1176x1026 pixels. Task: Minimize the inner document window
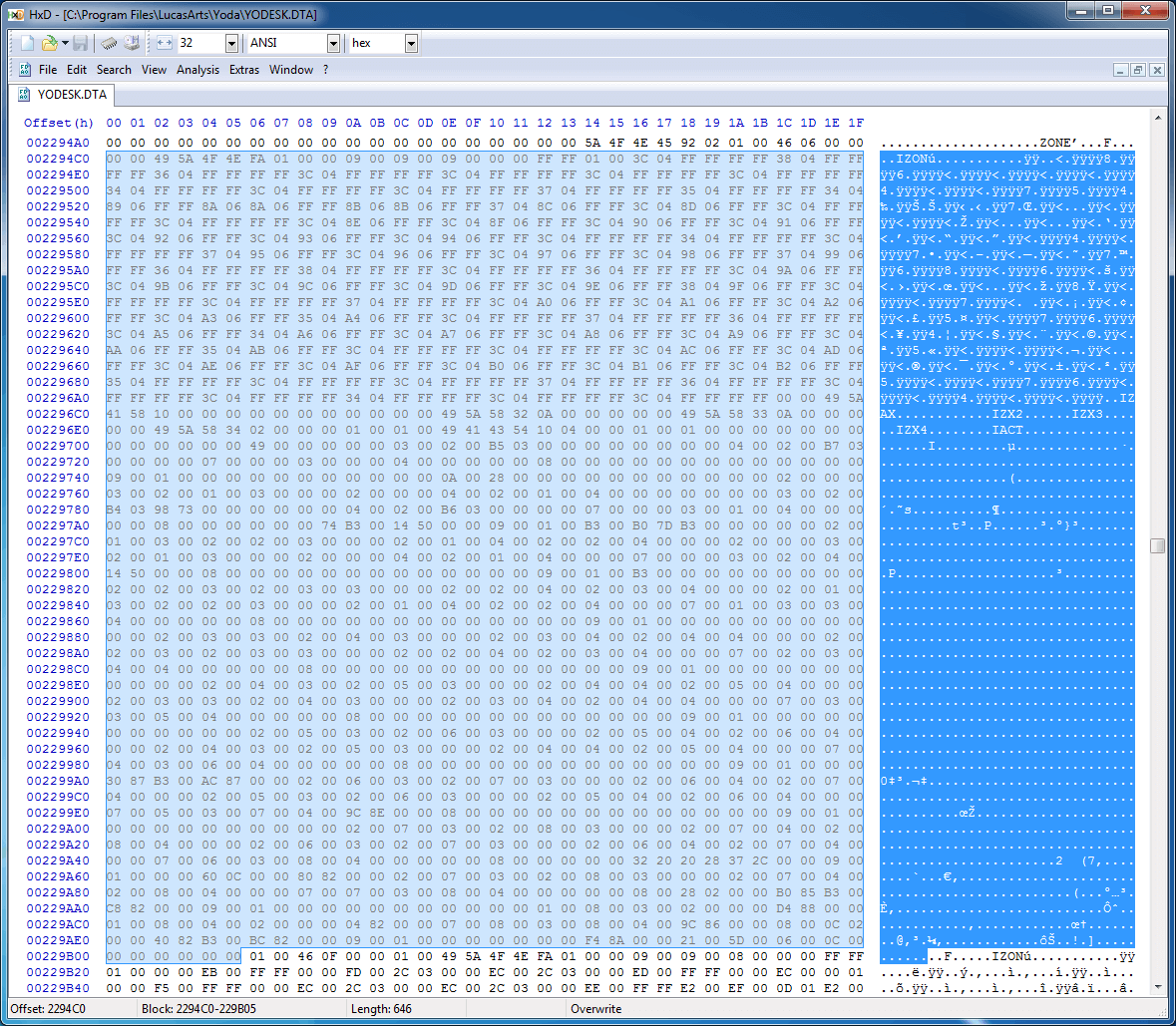point(1120,70)
